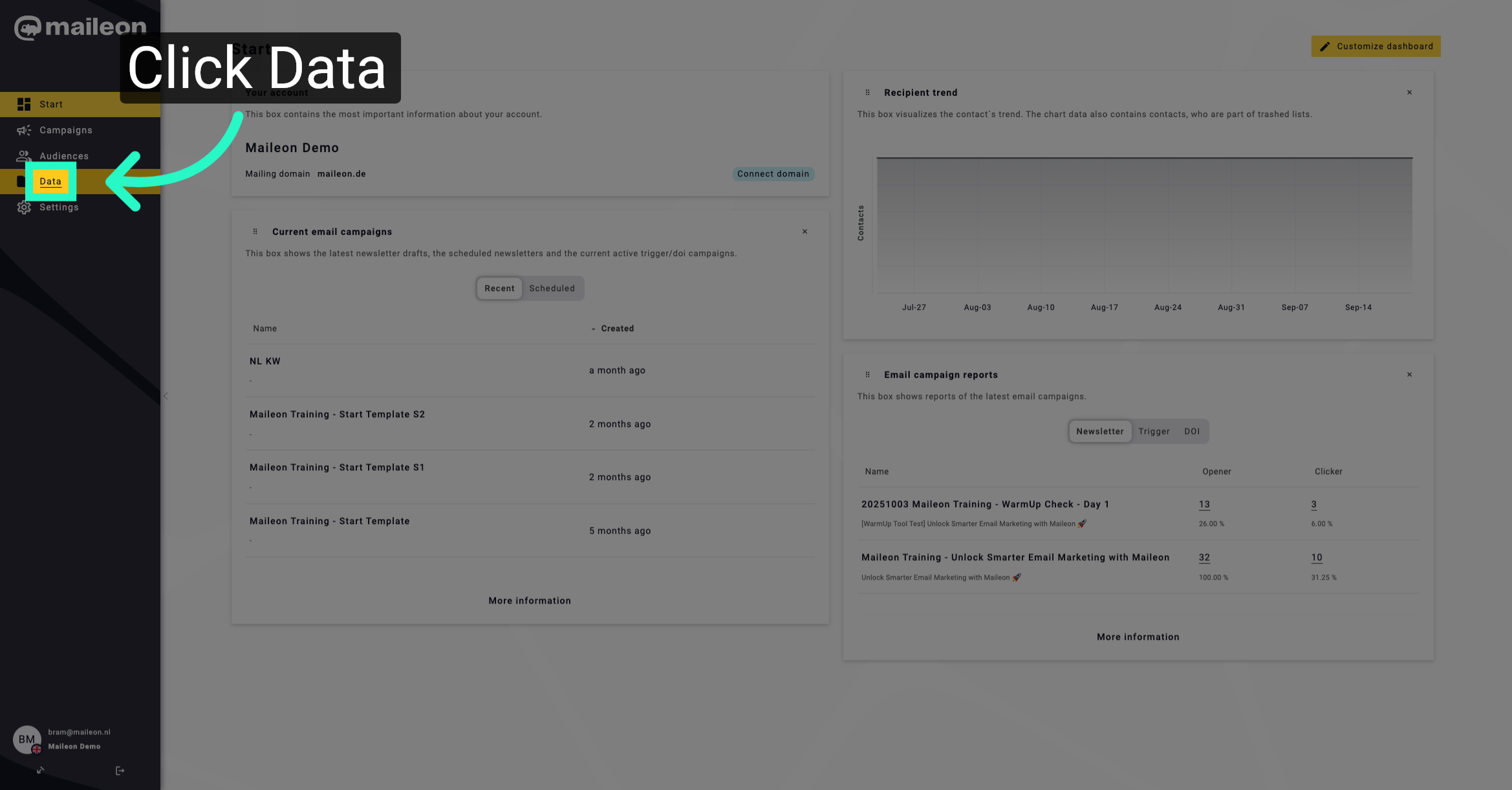Click More information under campaign reports
Screen dimensions: 1512x790
click(1138, 637)
